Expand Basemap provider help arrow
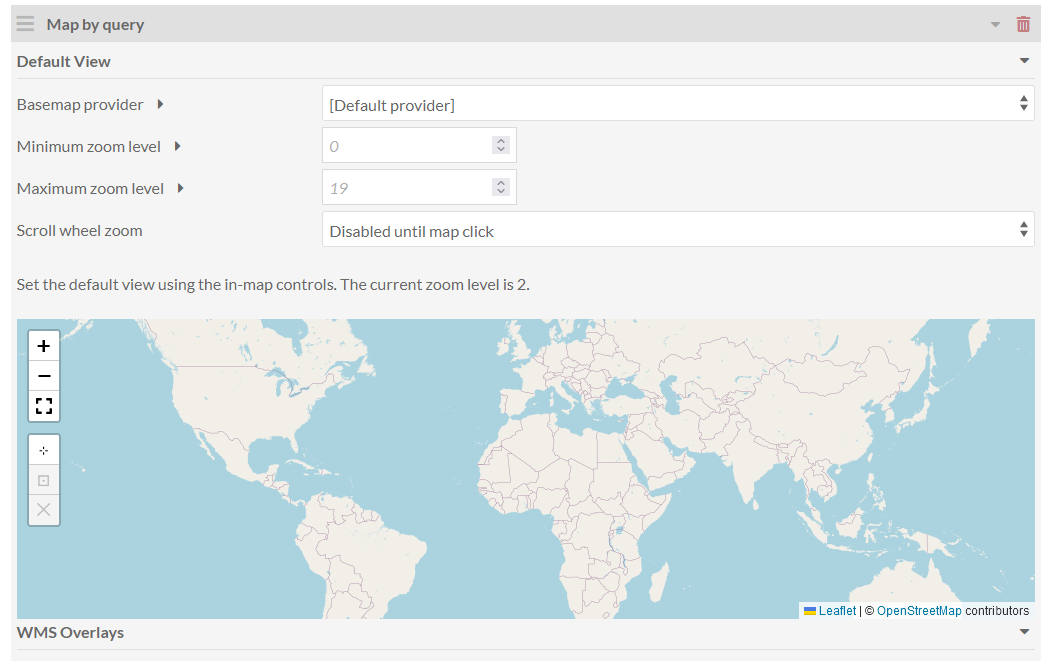The height and width of the screenshot is (661, 1053). (x=160, y=104)
